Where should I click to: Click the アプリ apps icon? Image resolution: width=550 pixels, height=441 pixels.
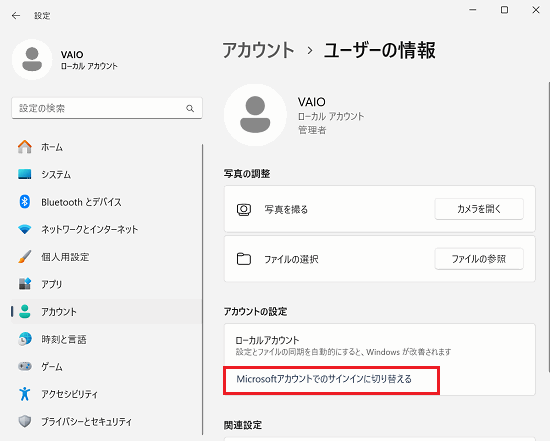pyautogui.click(x=25, y=284)
